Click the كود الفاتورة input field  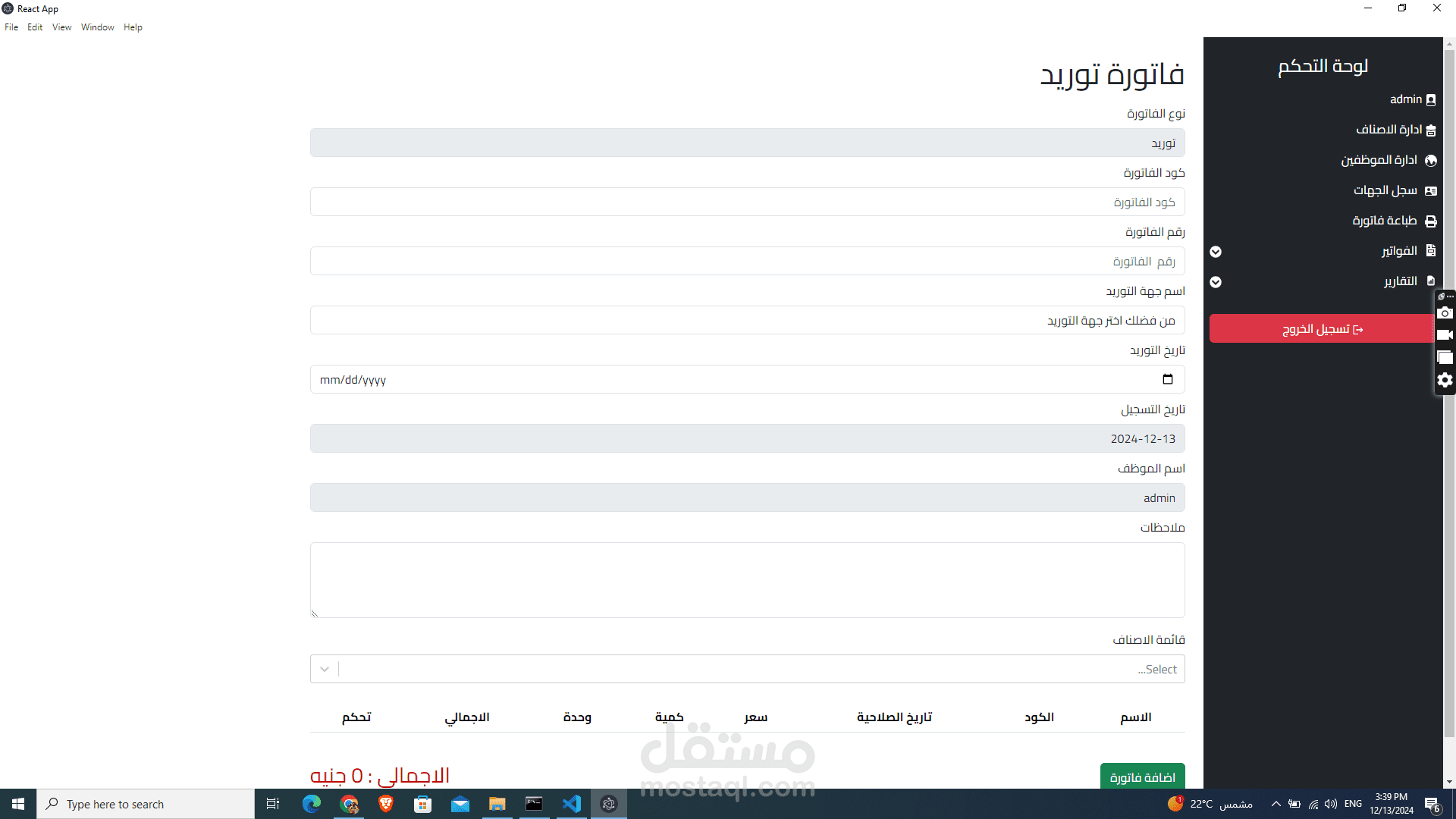(x=747, y=202)
